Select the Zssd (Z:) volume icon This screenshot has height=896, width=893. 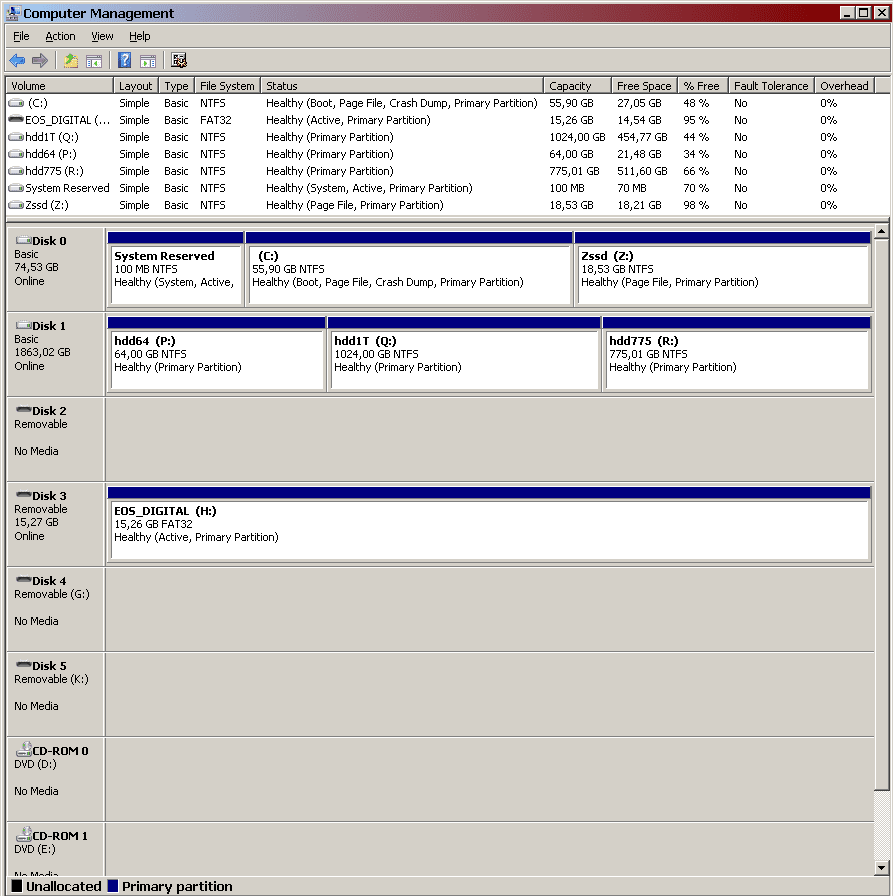coord(17,205)
